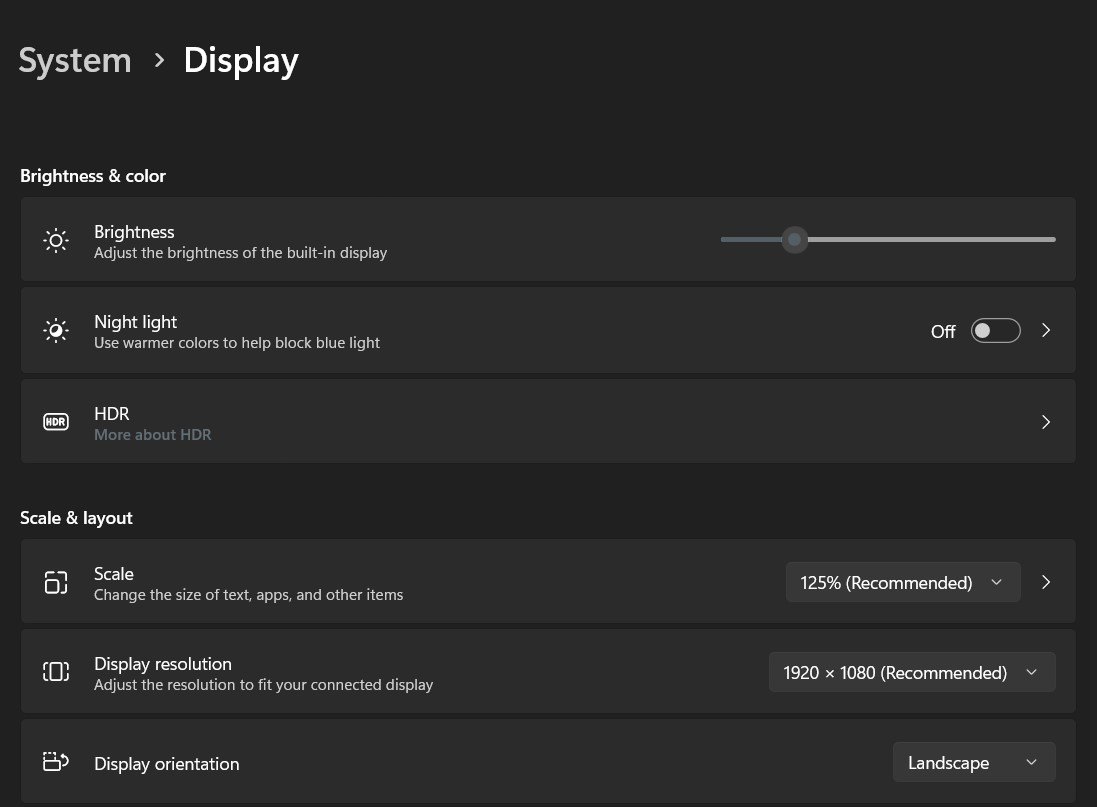Viewport: 1097px width, 807px height.
Task: Click the Display orientation rotation icon
Action: coord(56,761)
